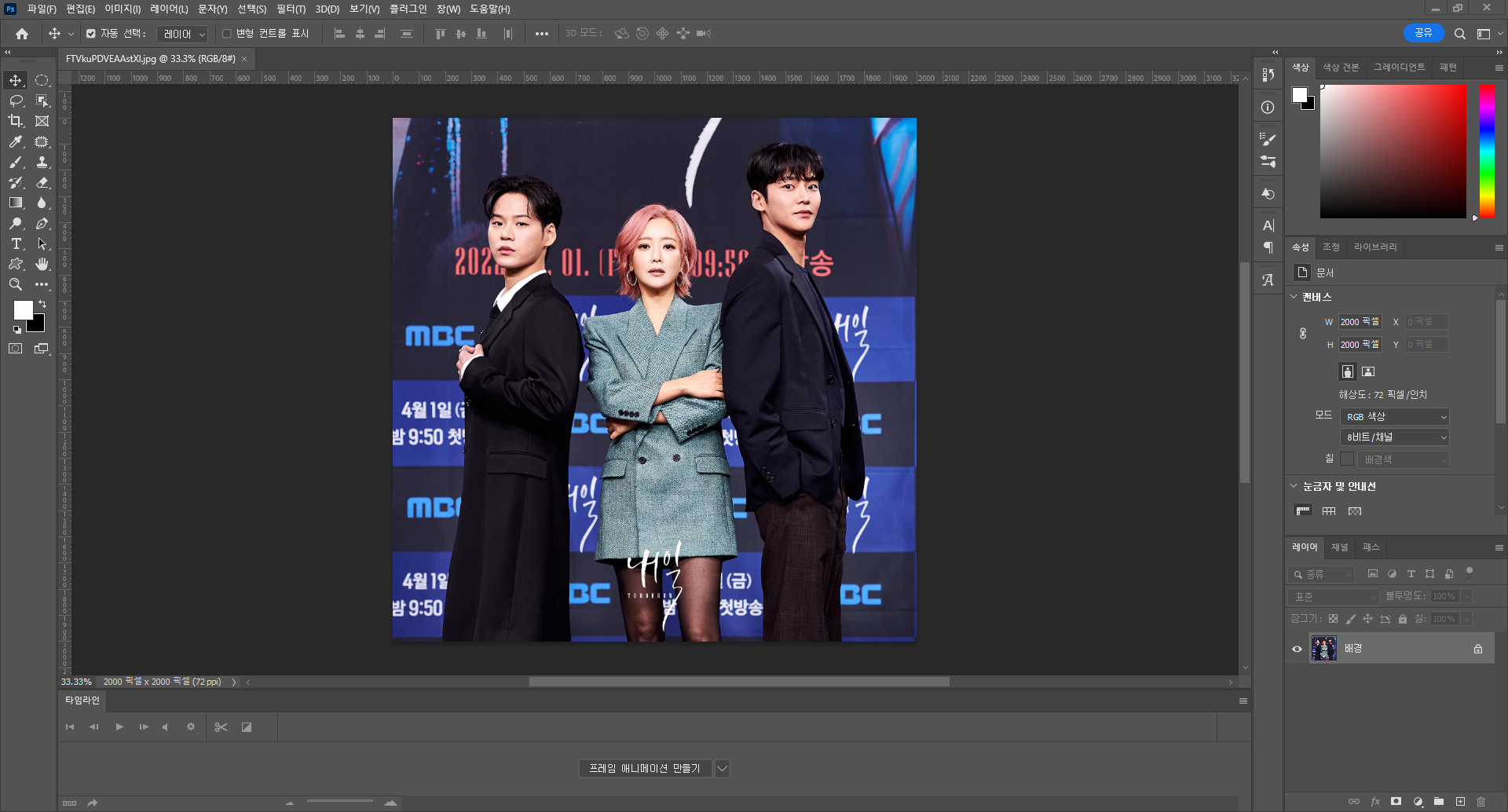Toggle the width-height link chain icon

[1303, 333]
